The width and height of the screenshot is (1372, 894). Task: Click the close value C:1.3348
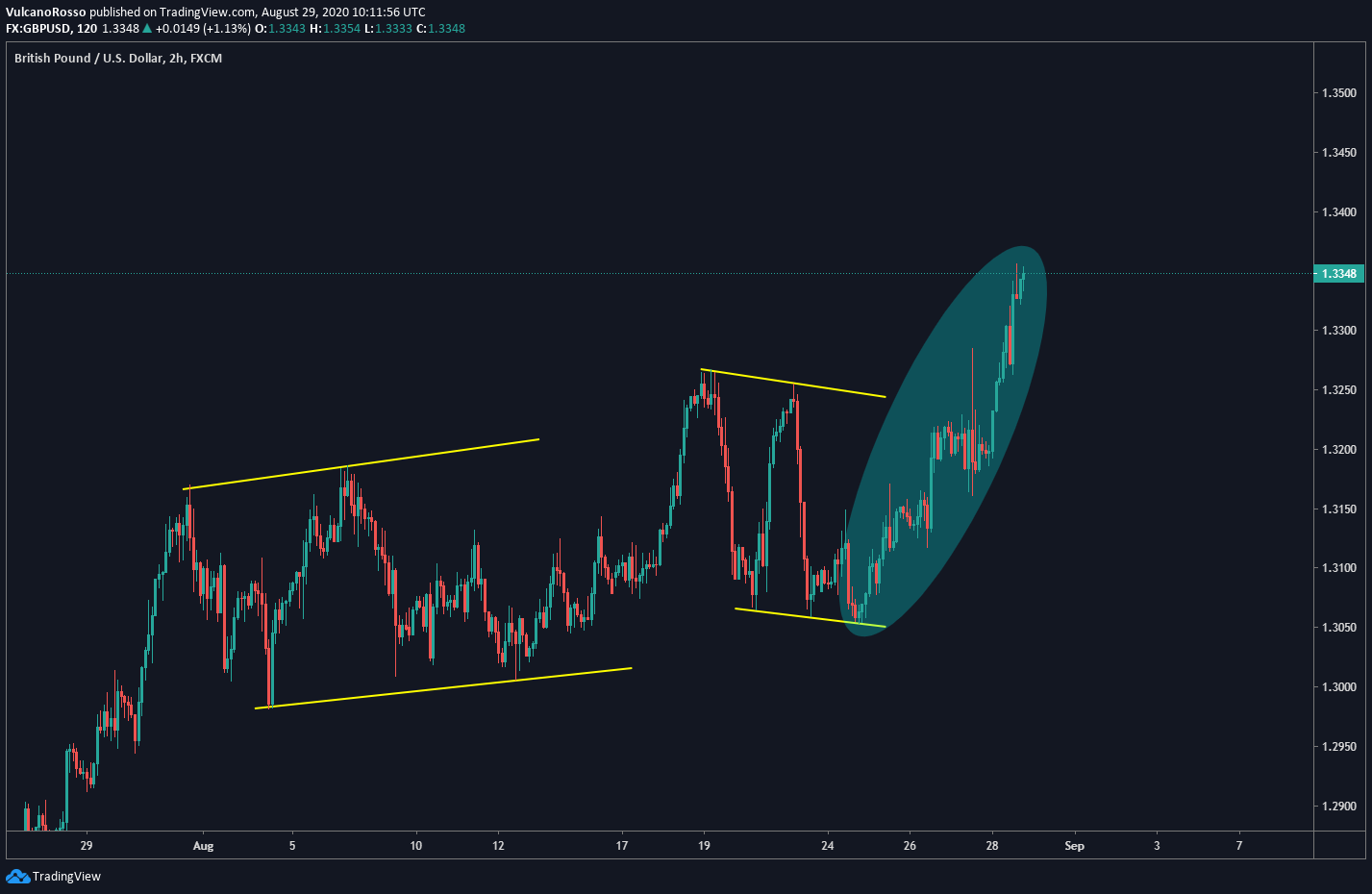(440, 29)
